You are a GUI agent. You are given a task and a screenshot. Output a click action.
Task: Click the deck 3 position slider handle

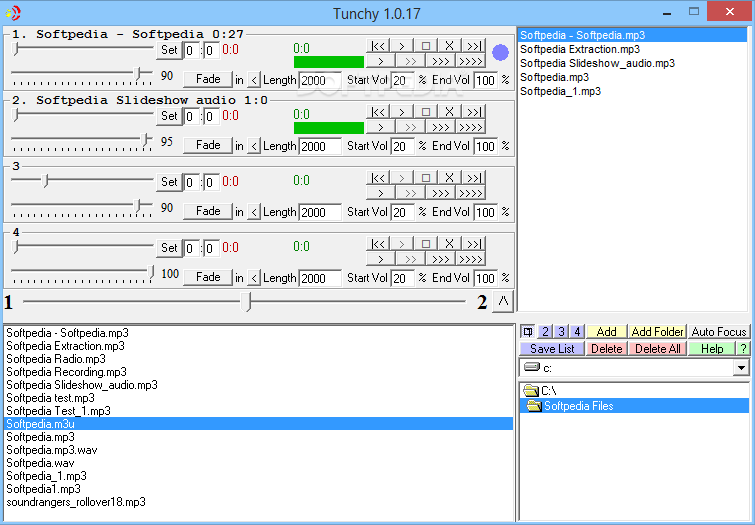click(x=46, y=181)
